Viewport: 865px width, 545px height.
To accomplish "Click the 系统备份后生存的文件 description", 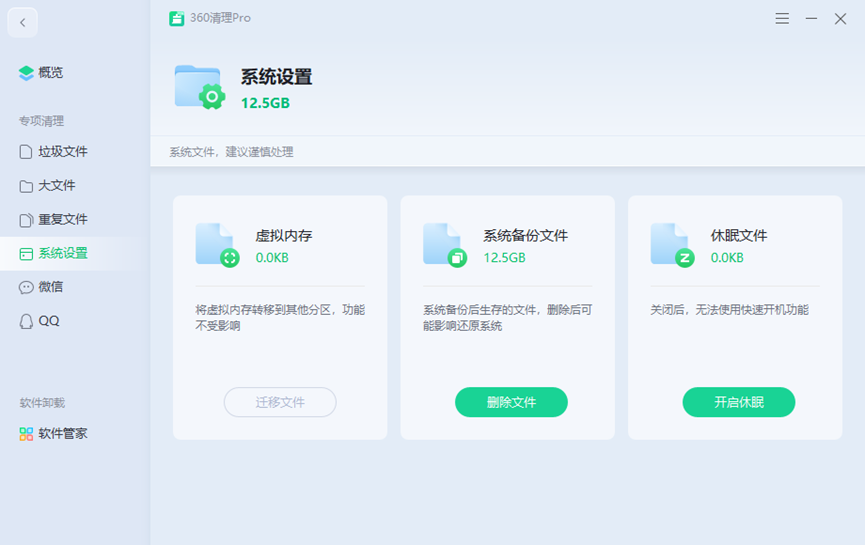I will (508, 318).
